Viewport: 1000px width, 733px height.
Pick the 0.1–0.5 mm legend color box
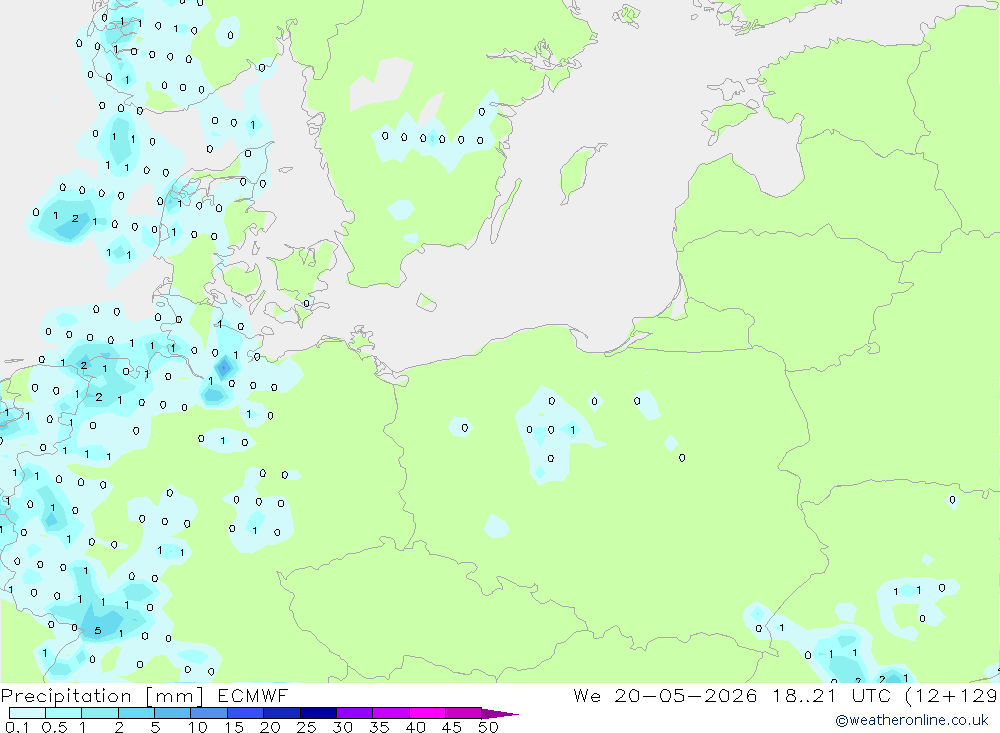tap(27, 713)
